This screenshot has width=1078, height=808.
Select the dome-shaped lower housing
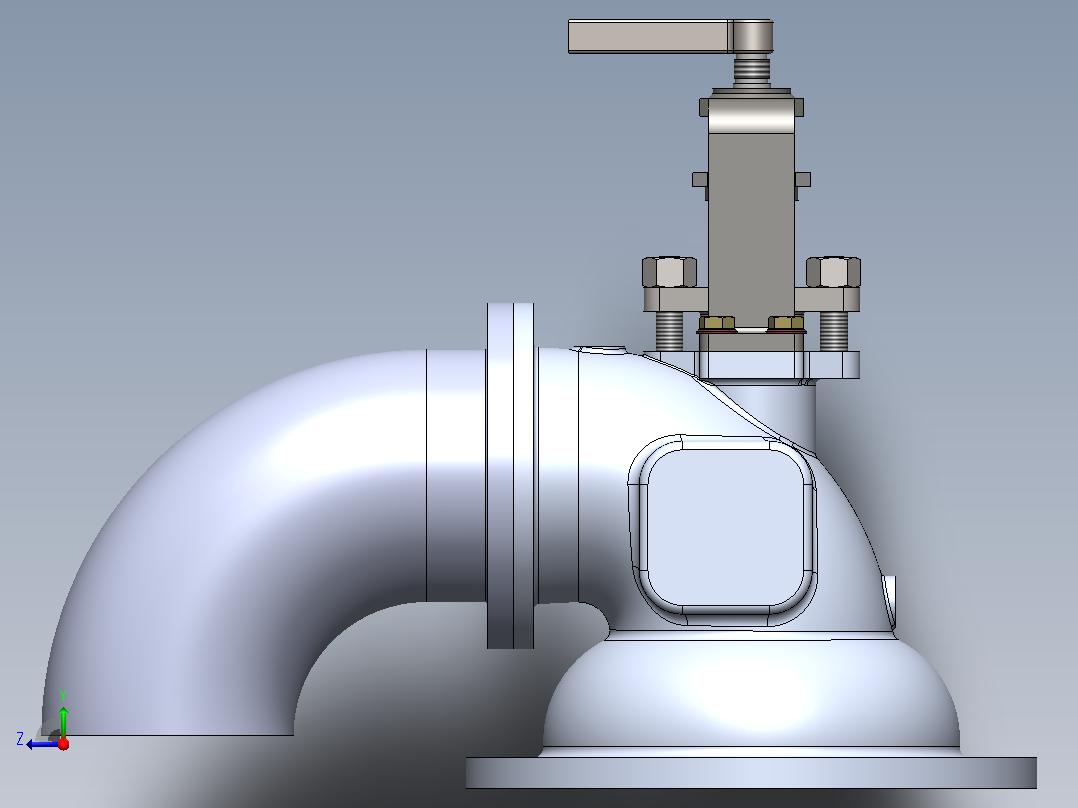(751, 695)
